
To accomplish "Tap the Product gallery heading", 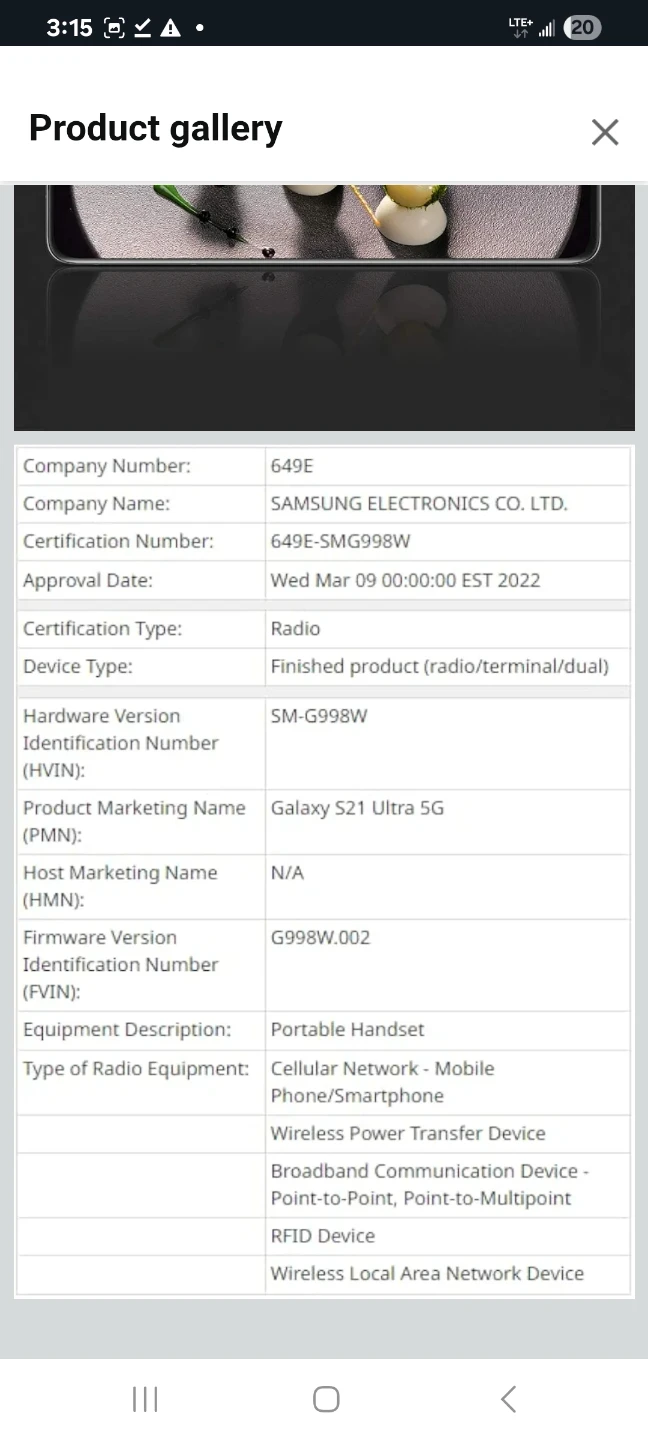I will tap(156, 128).
